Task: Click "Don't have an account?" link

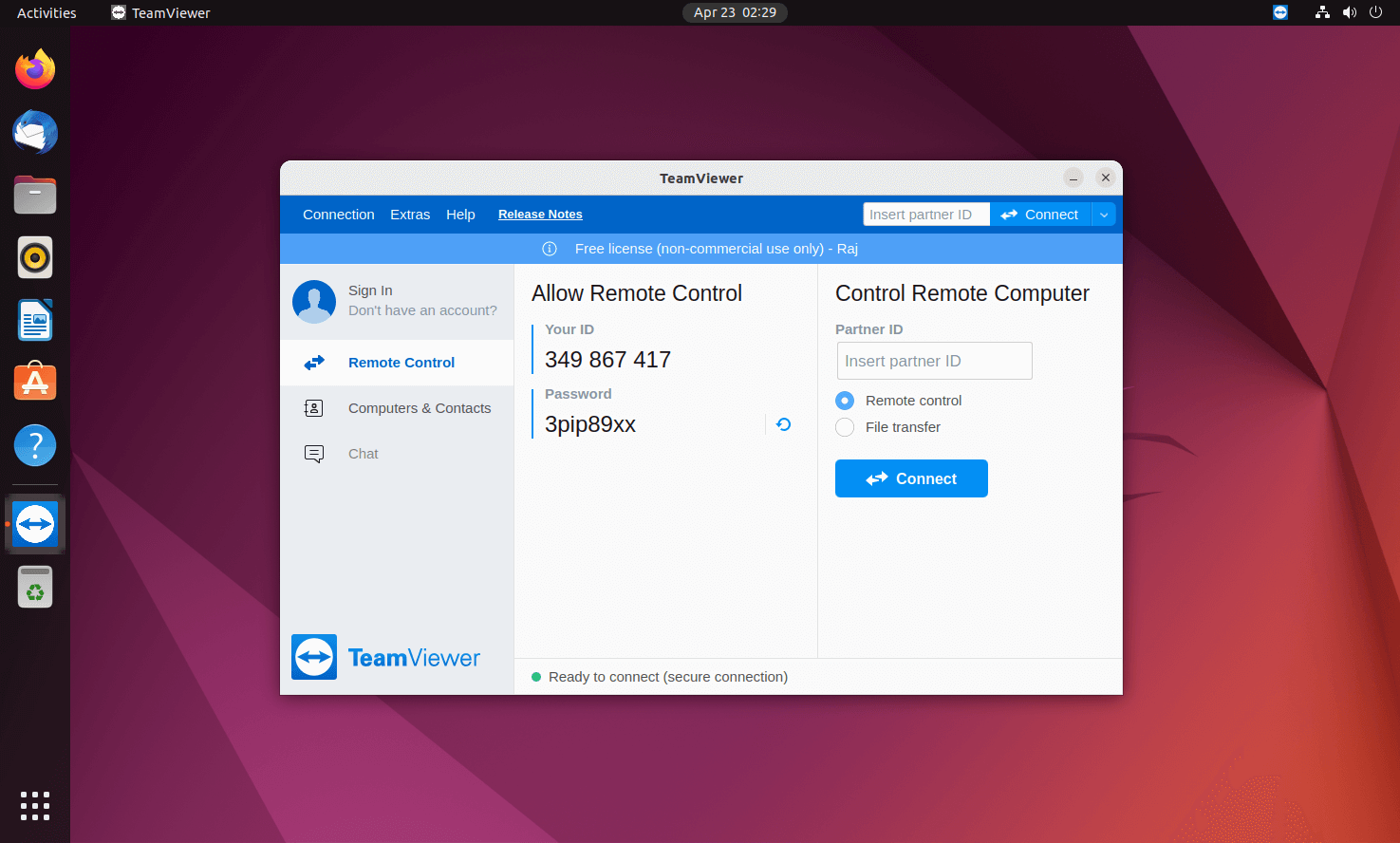Action: coord(422,310)
